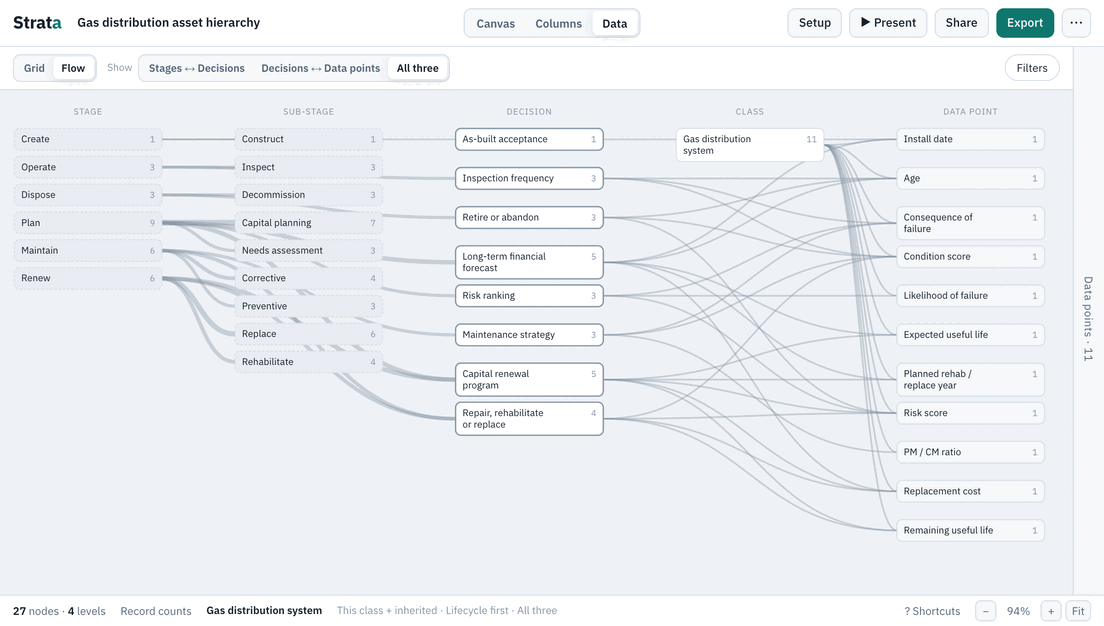The height and width of the screenshot is (626, 1104).
Task: Select the Remaining useful life data point
Action: [970, 530]
